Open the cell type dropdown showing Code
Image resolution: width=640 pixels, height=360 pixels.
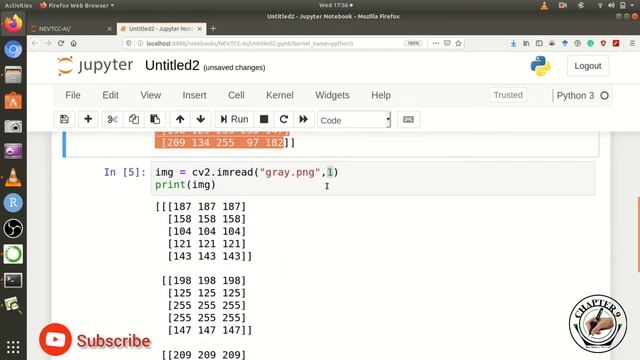point(354,120)
